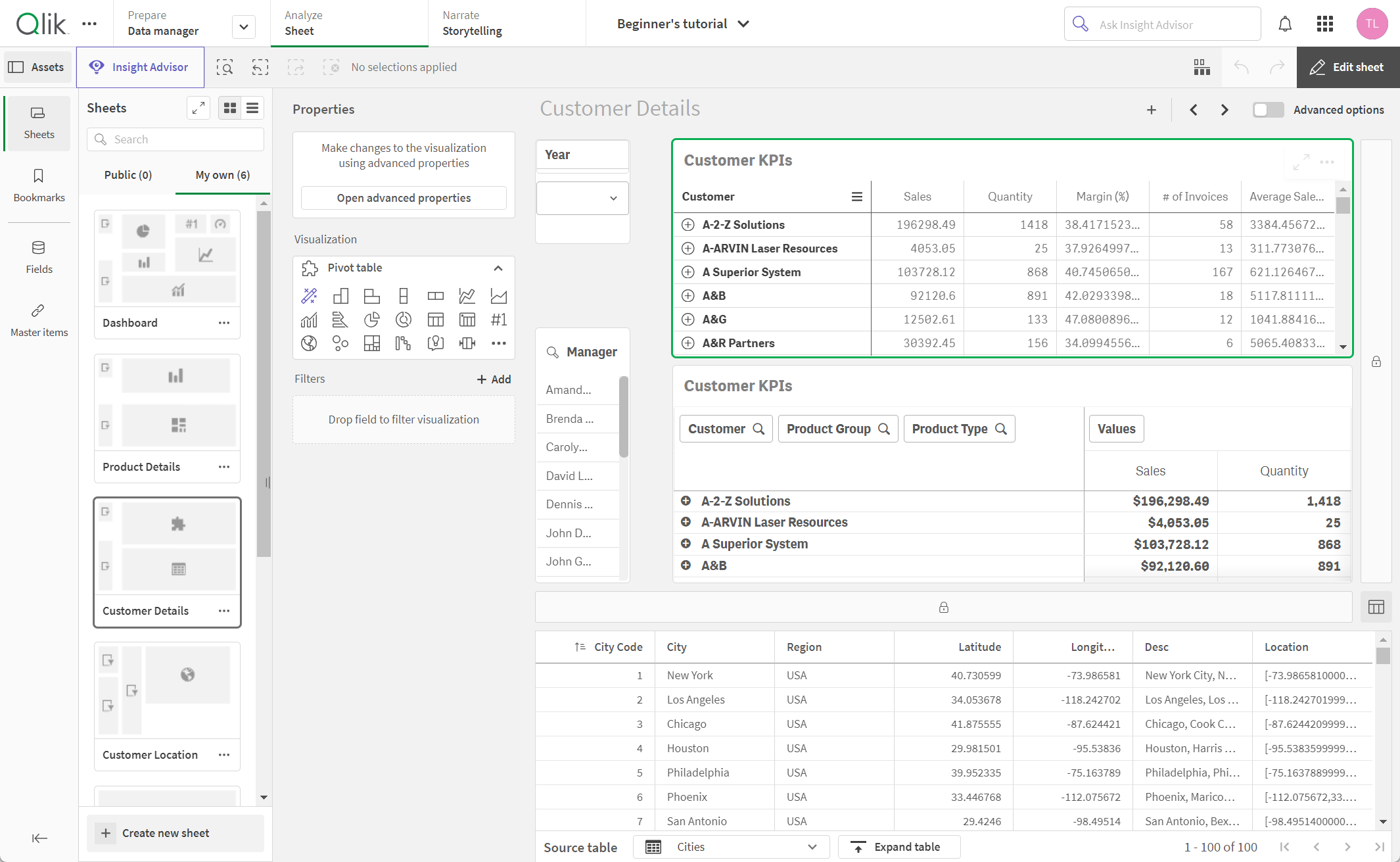Viewport: 1400px width, 862px height.
Task: Select the Narrate Storytelling tab
Action: point(471,23)
